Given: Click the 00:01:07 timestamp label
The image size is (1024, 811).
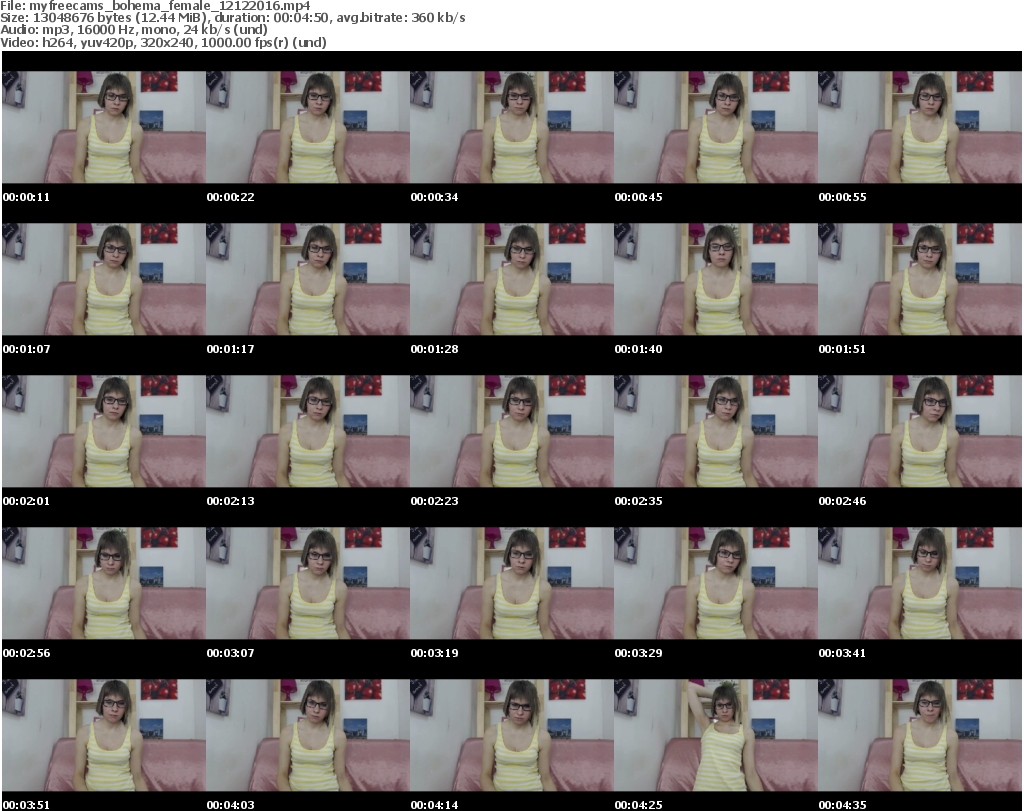Looking at the screenshot, I should (x=26, y=349).
